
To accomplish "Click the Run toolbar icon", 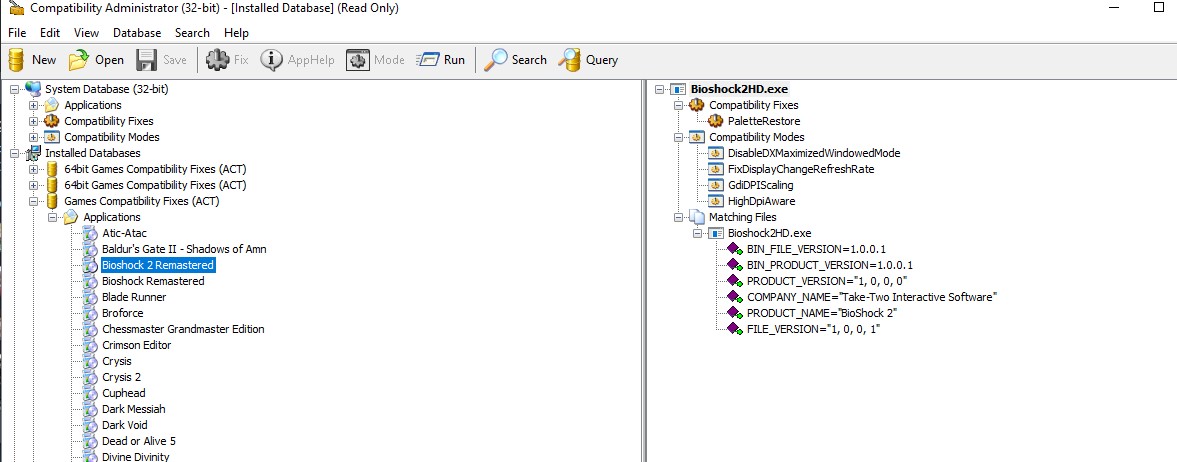I will point(427,60).
